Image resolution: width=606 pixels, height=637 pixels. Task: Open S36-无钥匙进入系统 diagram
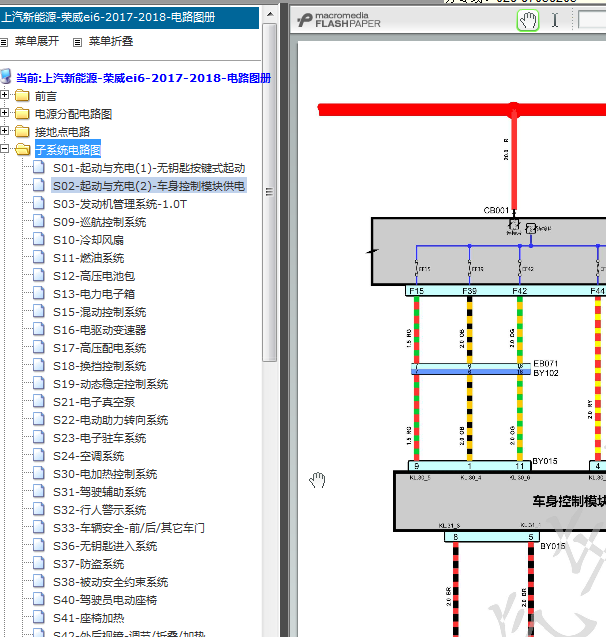105,546
